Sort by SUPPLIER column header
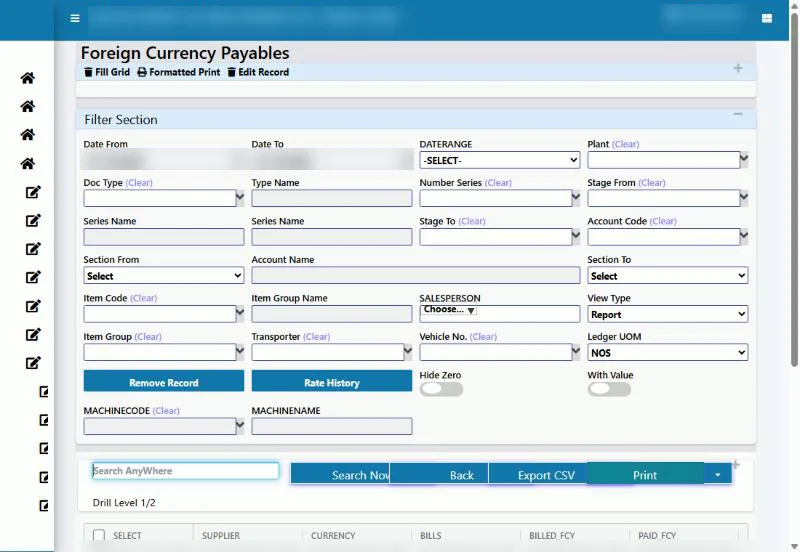Viewport: 800px width, 552px height. tap(220, 536)
